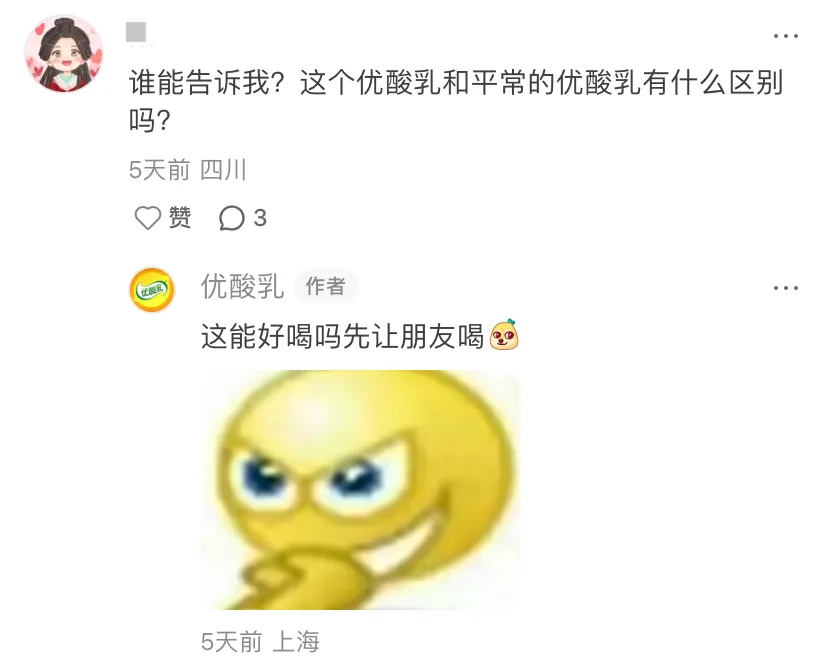The height and width of the screenshot is (670, 826).
Task: View the yellow smirking emoji image
Action: [x=360, y=490]
